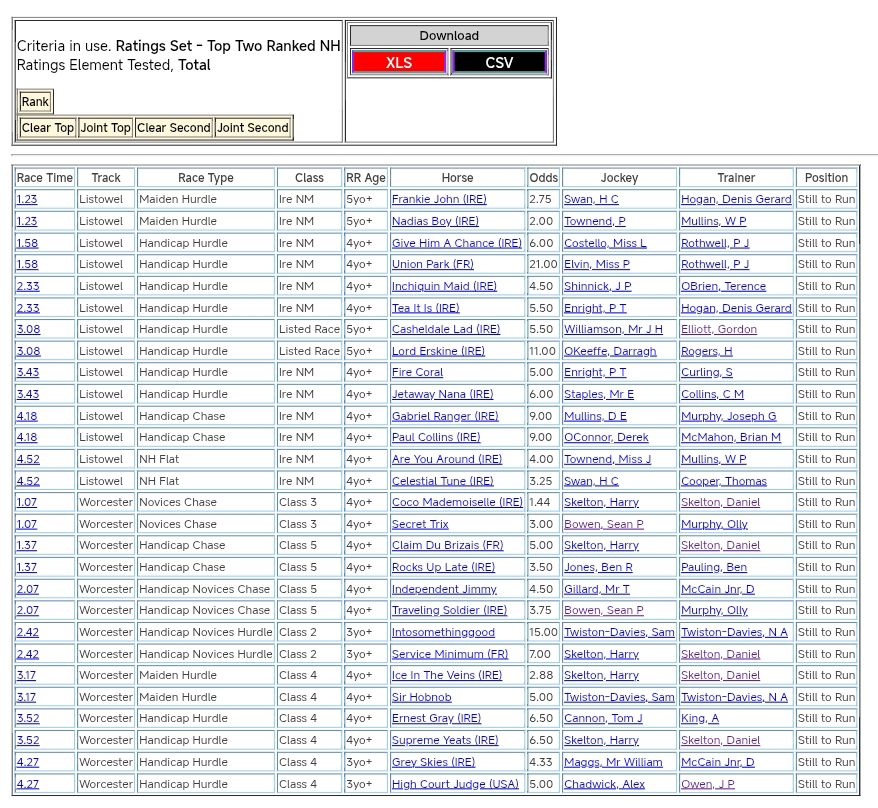View jockey Townend, P profile
Screen dimensions: 878x808
(x=594, y=222)
